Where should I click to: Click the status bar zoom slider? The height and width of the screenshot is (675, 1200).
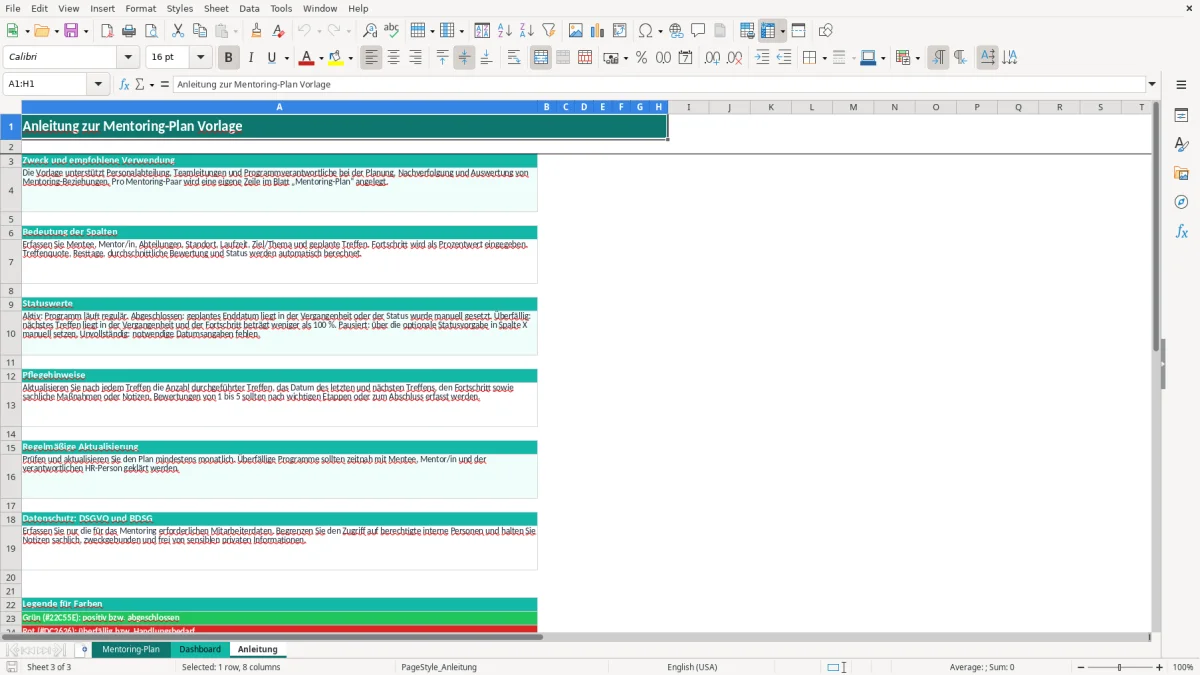point(1120,667)
